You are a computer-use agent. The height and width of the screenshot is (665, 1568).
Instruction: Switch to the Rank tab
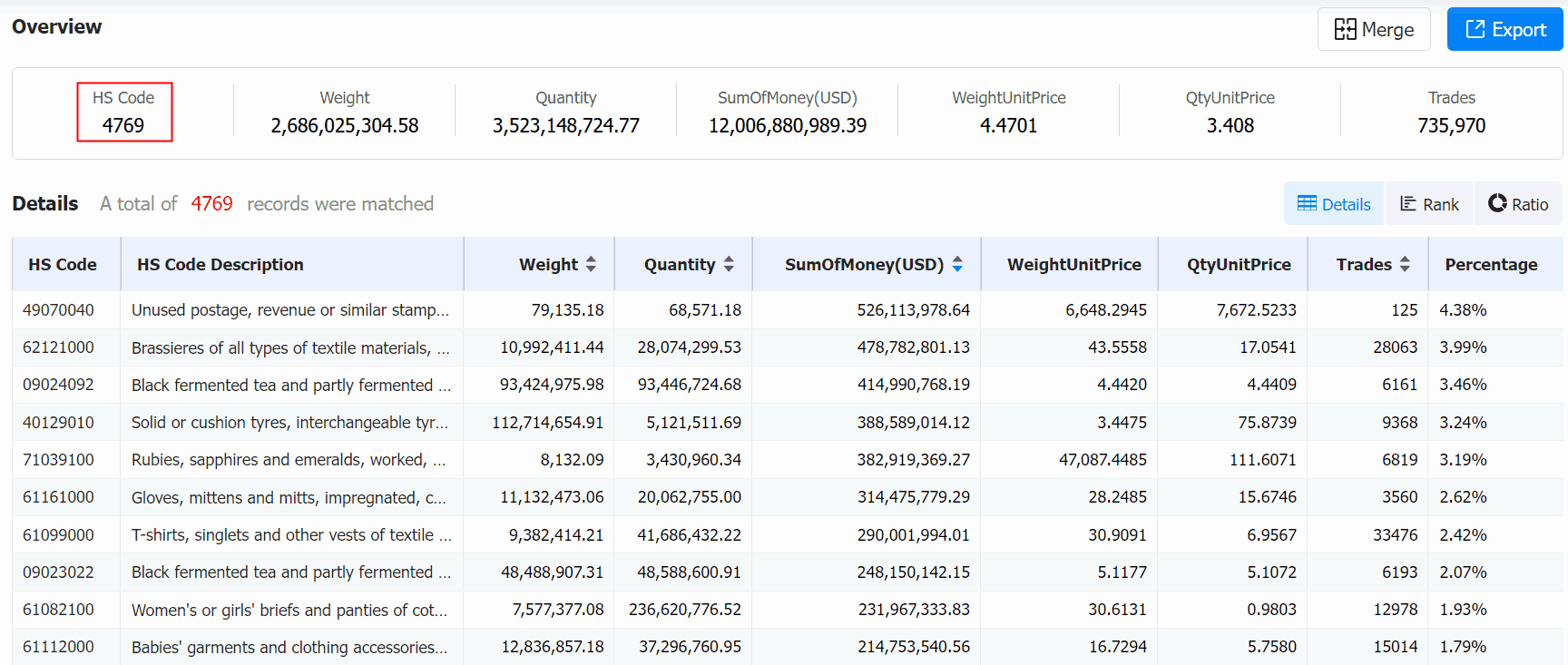1429,204
